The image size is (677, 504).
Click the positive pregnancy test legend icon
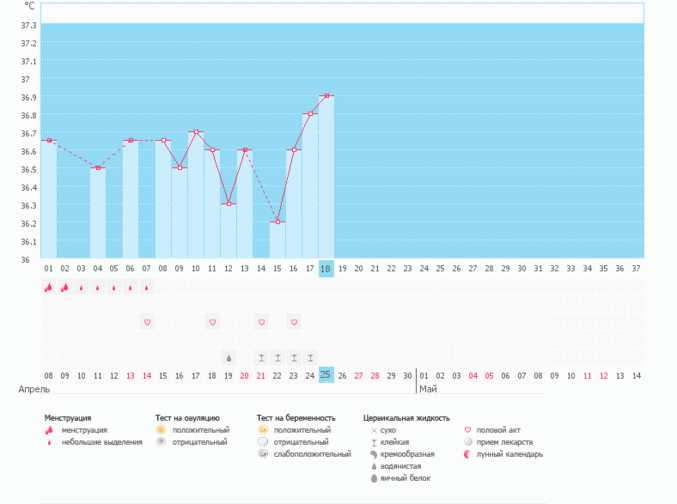tap(262, 429)
